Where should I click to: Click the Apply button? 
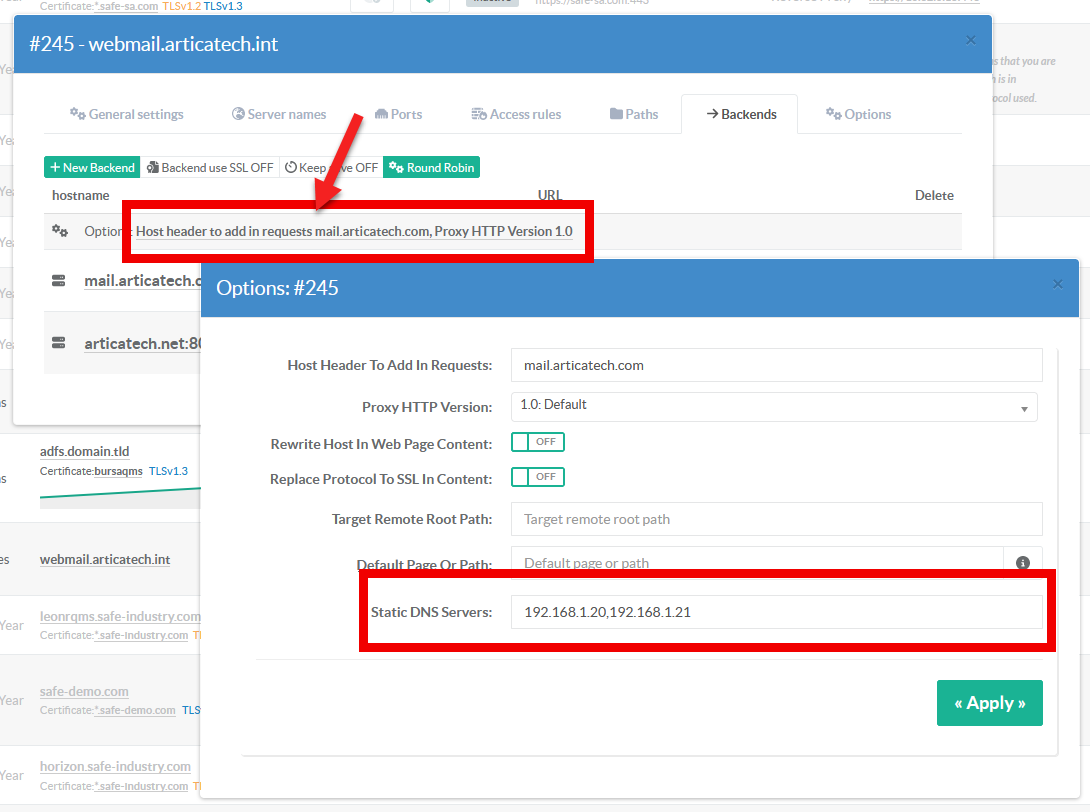[x=989, y=703]
